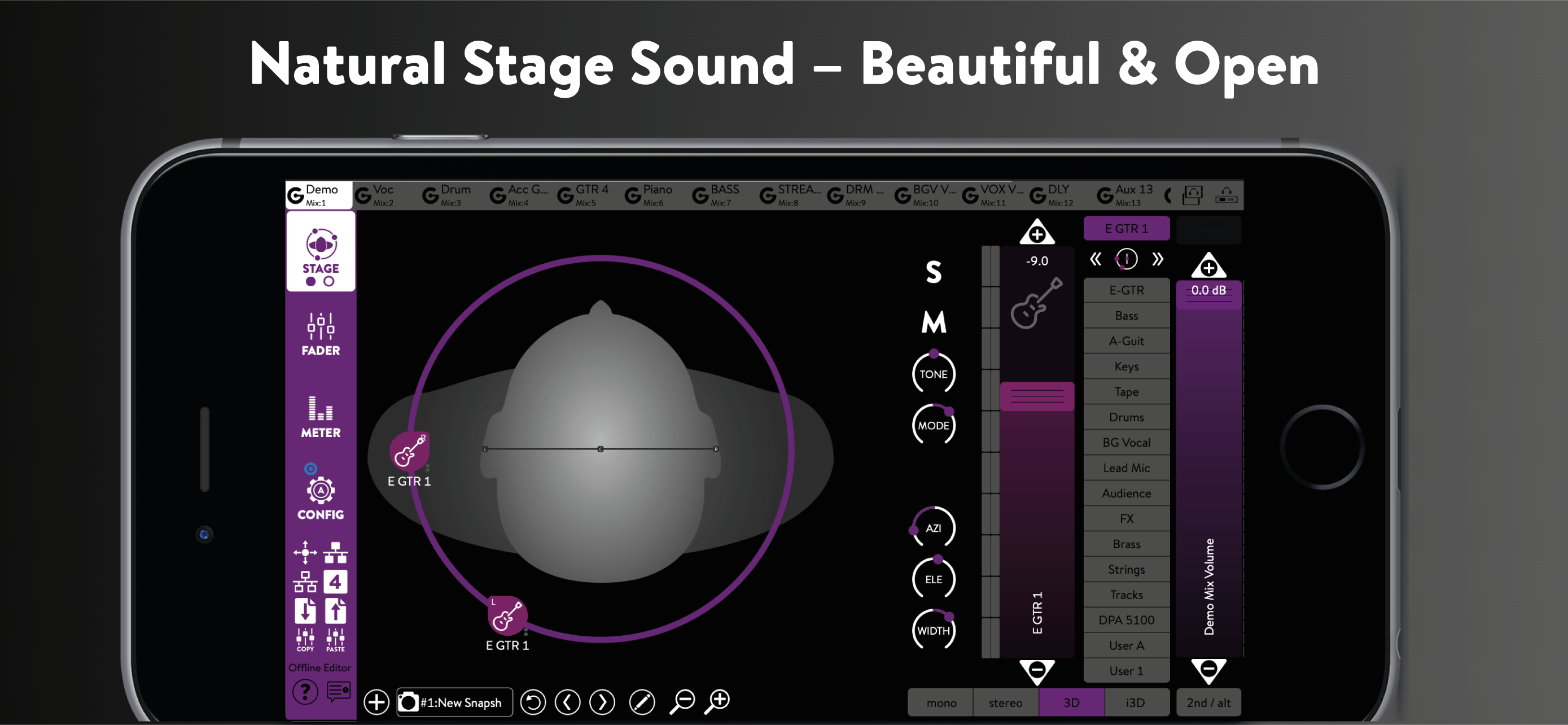This screenshot has width=1568, height=725.
Task: Choose the Lead Mic preset in list
Action: (1126, 468)
